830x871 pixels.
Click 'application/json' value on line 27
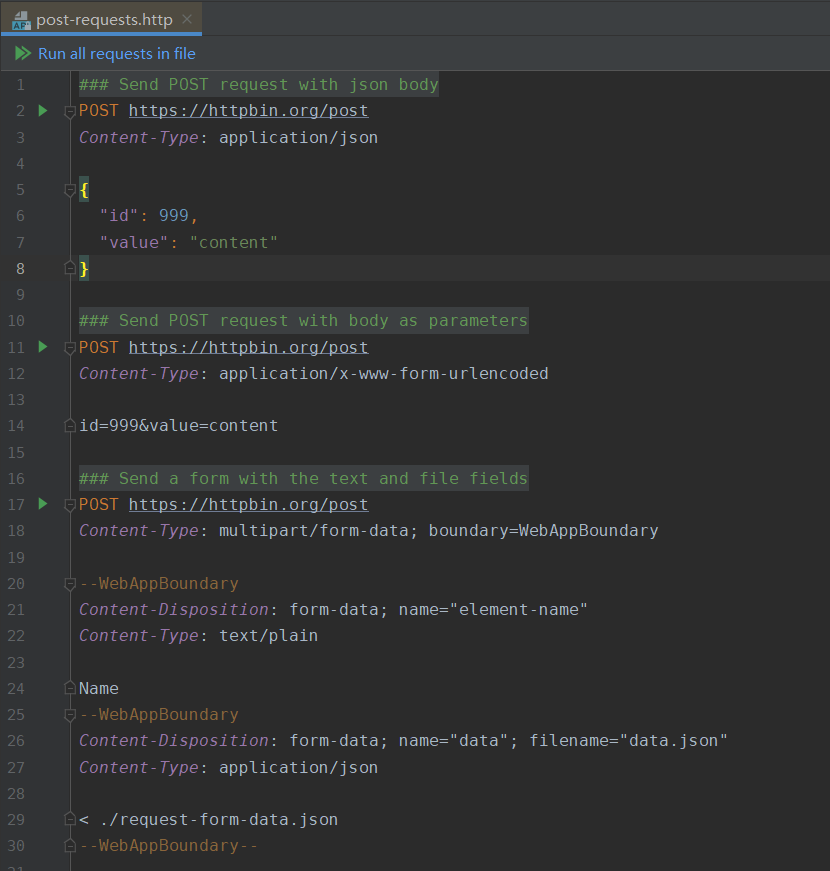(298, 767)
